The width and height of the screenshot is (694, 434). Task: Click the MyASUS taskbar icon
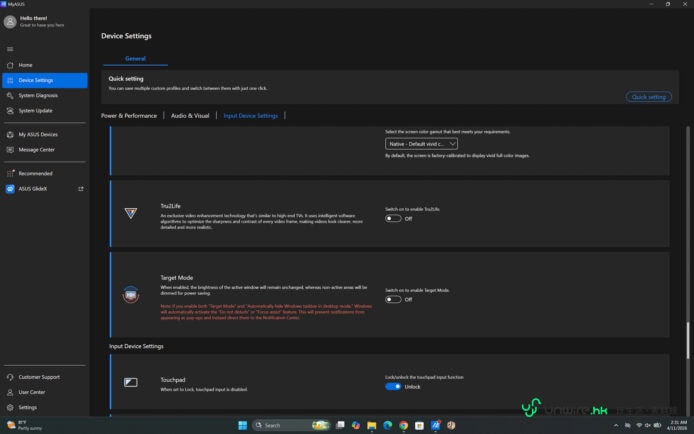click(x=436, y=425)
